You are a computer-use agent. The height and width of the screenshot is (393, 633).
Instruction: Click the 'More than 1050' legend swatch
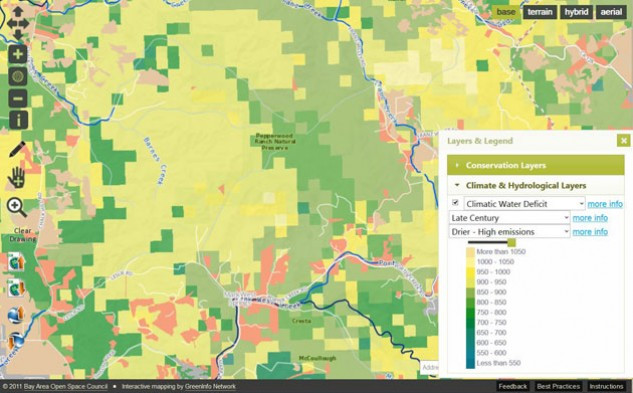(x=470, y=252)
